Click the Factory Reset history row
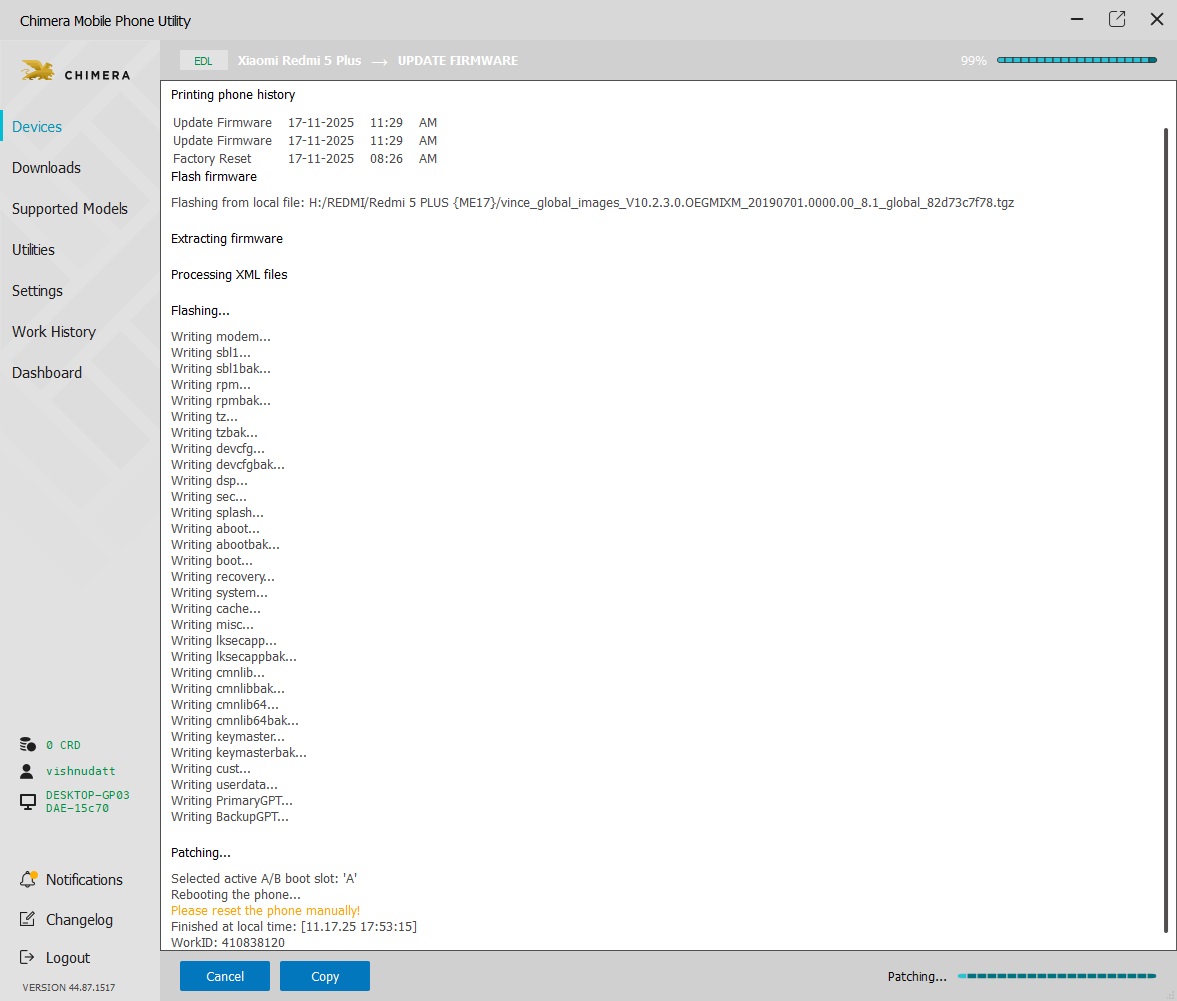Viewport: 1177px width, 1001px height. click(x=305, y=159)
